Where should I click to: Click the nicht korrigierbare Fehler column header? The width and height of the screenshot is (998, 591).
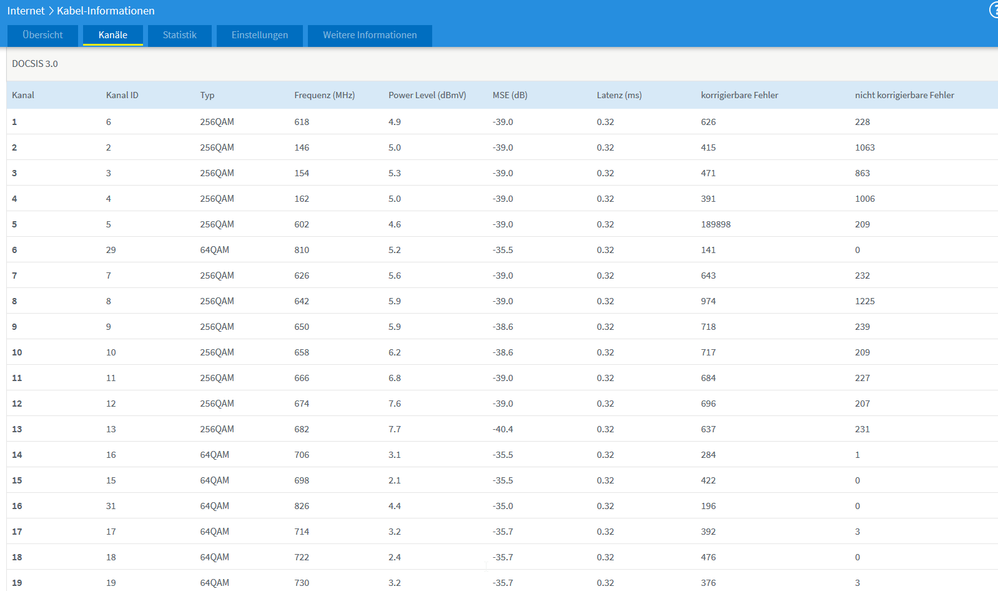coord(904,95)
